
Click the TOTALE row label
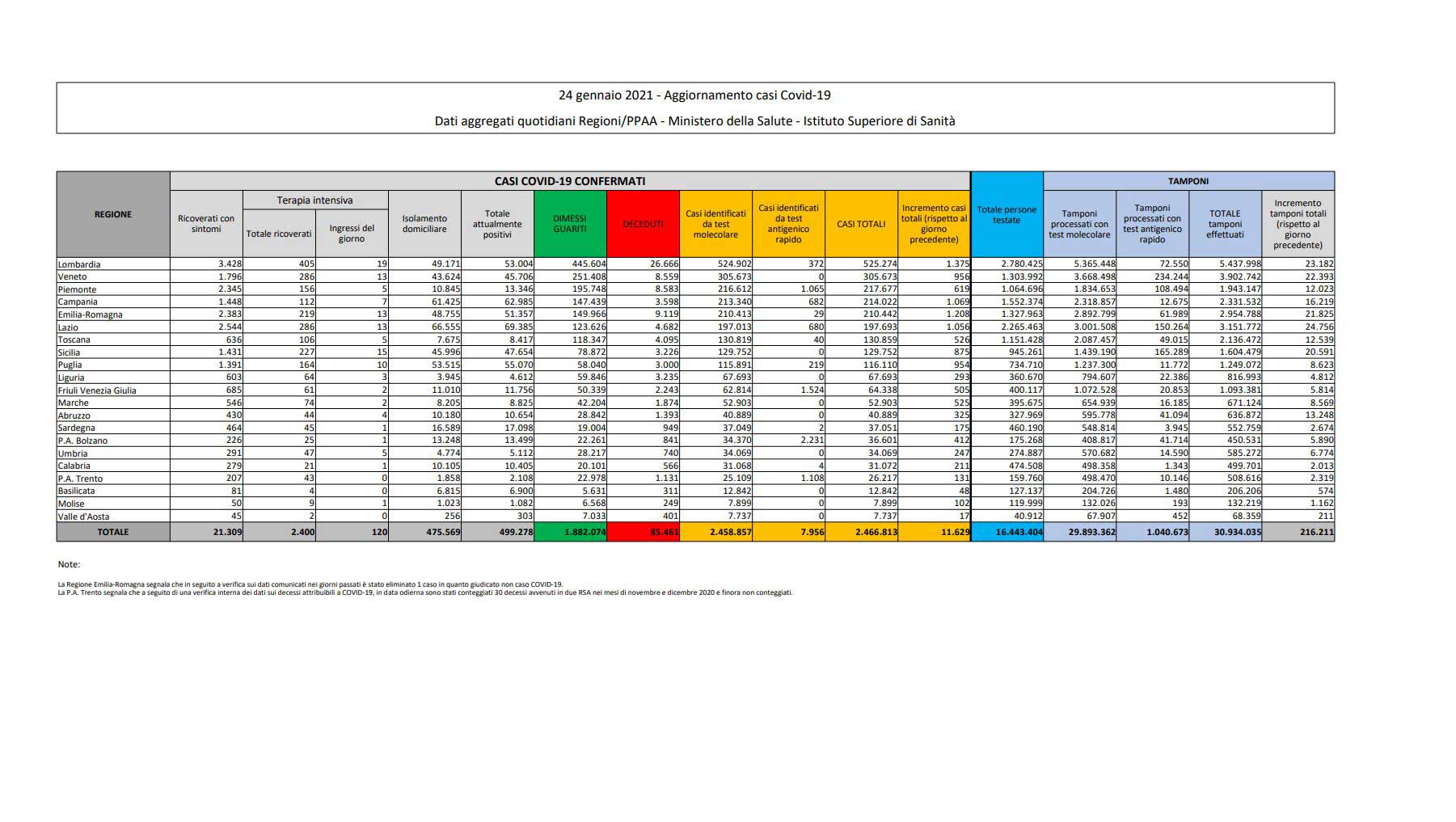113,532
